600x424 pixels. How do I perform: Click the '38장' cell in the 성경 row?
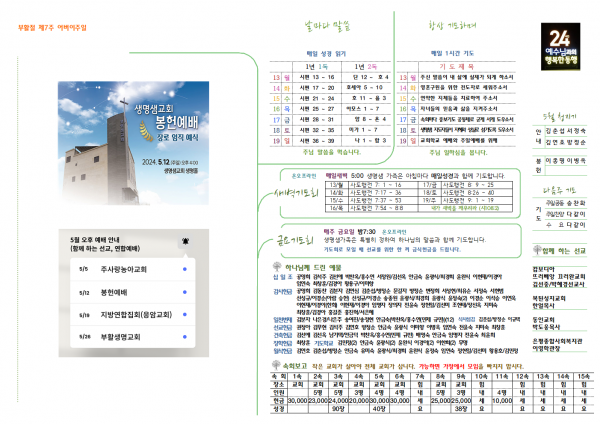(461, 409)
